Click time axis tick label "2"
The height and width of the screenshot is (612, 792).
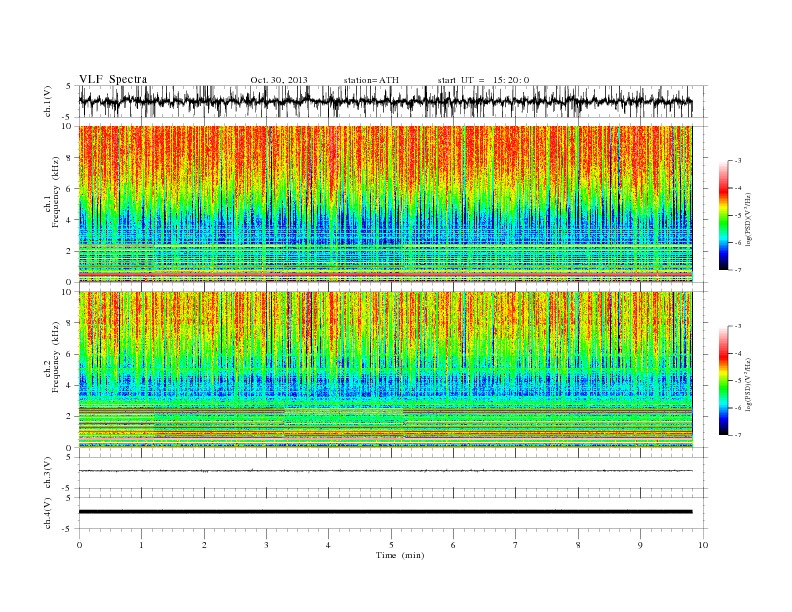204,545
